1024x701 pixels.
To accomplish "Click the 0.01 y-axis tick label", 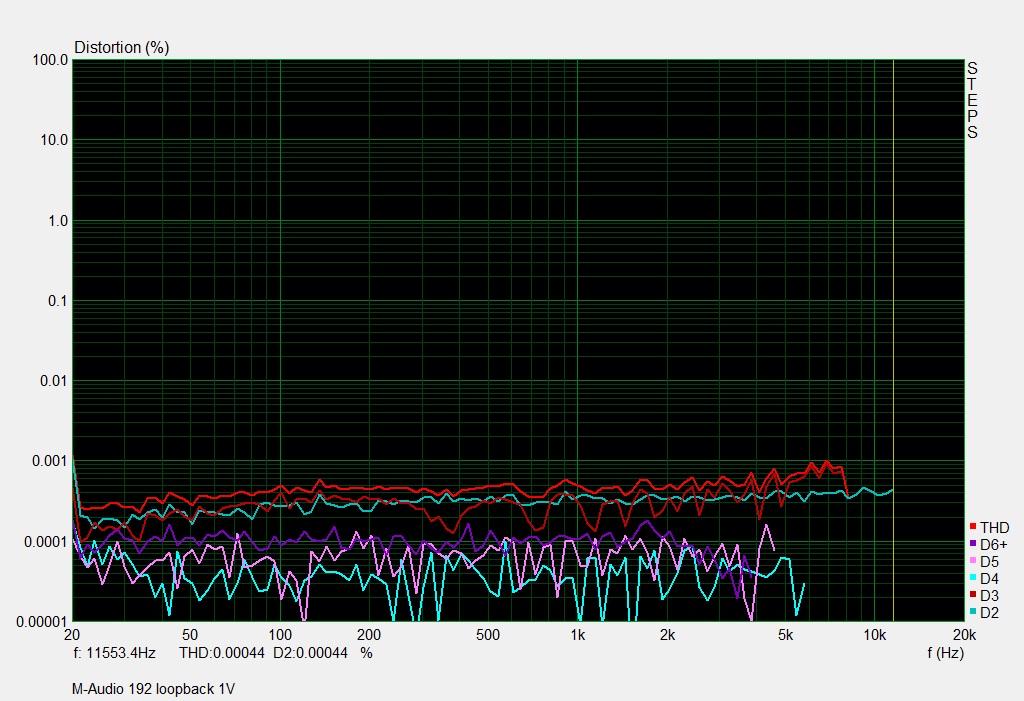I will pyautogui.click(x=54, y=381).
